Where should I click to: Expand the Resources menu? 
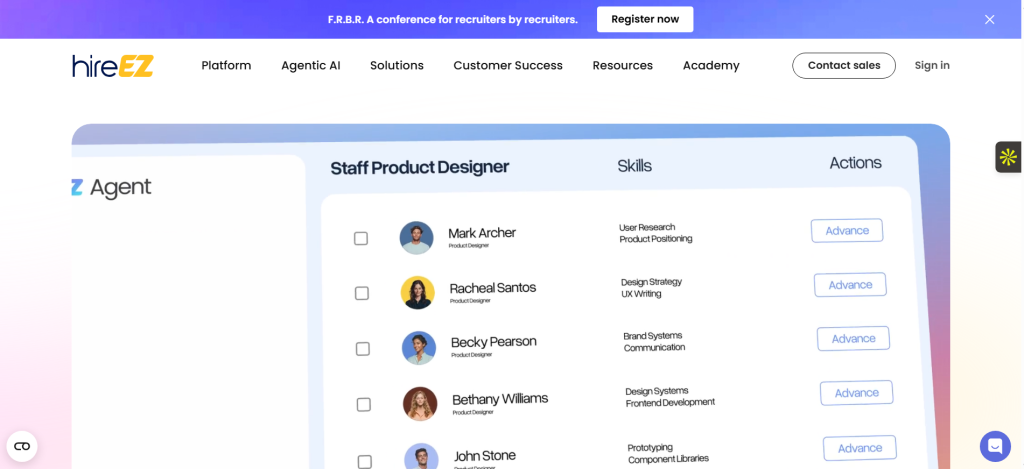click(x=622, y=66)
